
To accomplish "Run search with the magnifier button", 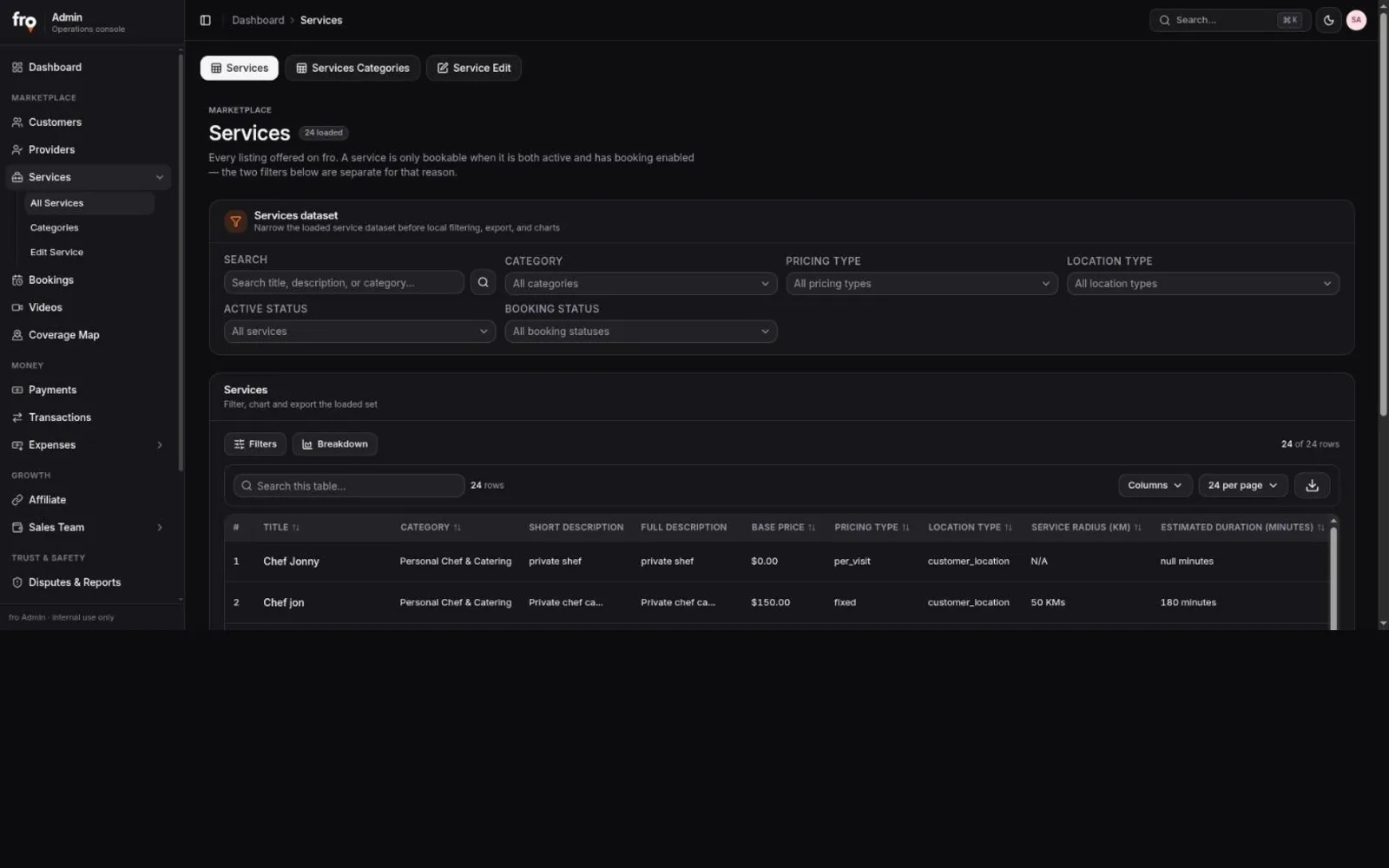I will 483,282.
